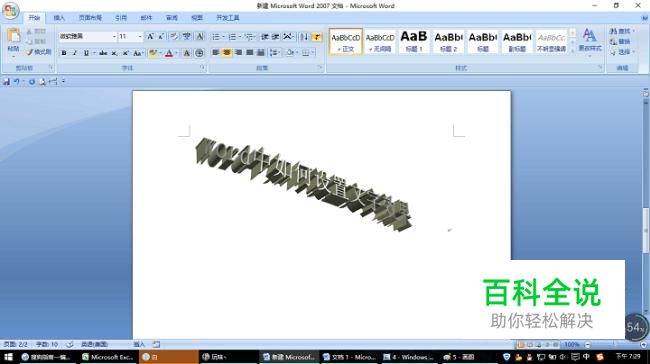Viewport: 650px width, 364px height.
Task: Open the Page Layout ribbon tab
Action: coord(90,18)
